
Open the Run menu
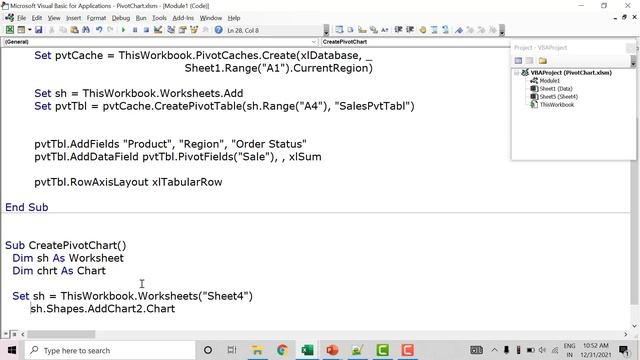pos(141,18)
